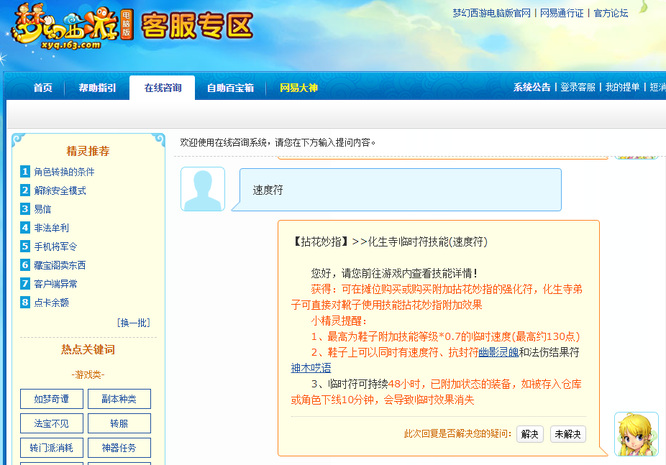Click number 5 icon beside 手机将军令
This screenshot has height=465, width=666.
coord(25,246)
